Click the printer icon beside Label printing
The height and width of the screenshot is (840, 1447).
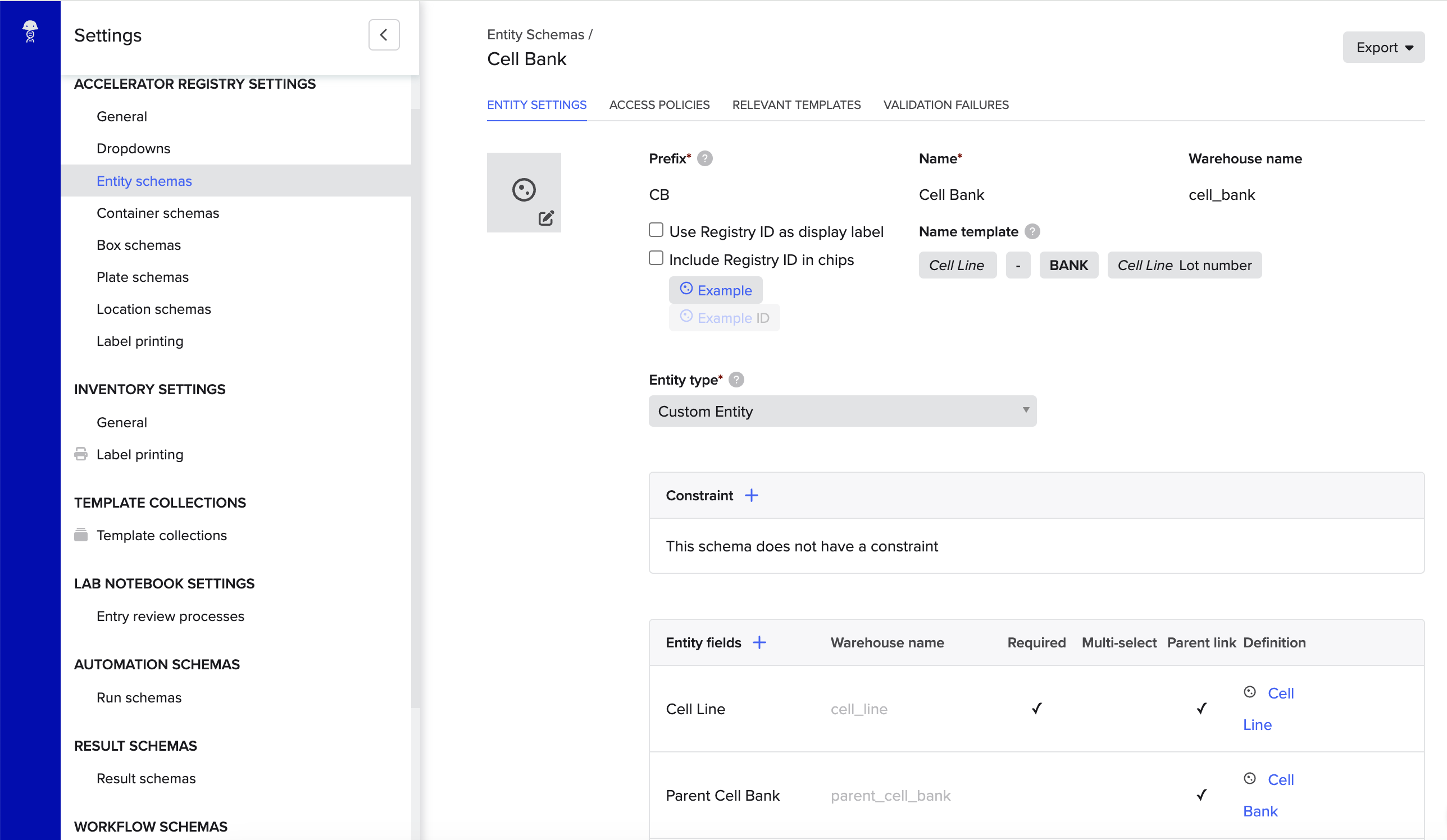click(x=81, y=454)
